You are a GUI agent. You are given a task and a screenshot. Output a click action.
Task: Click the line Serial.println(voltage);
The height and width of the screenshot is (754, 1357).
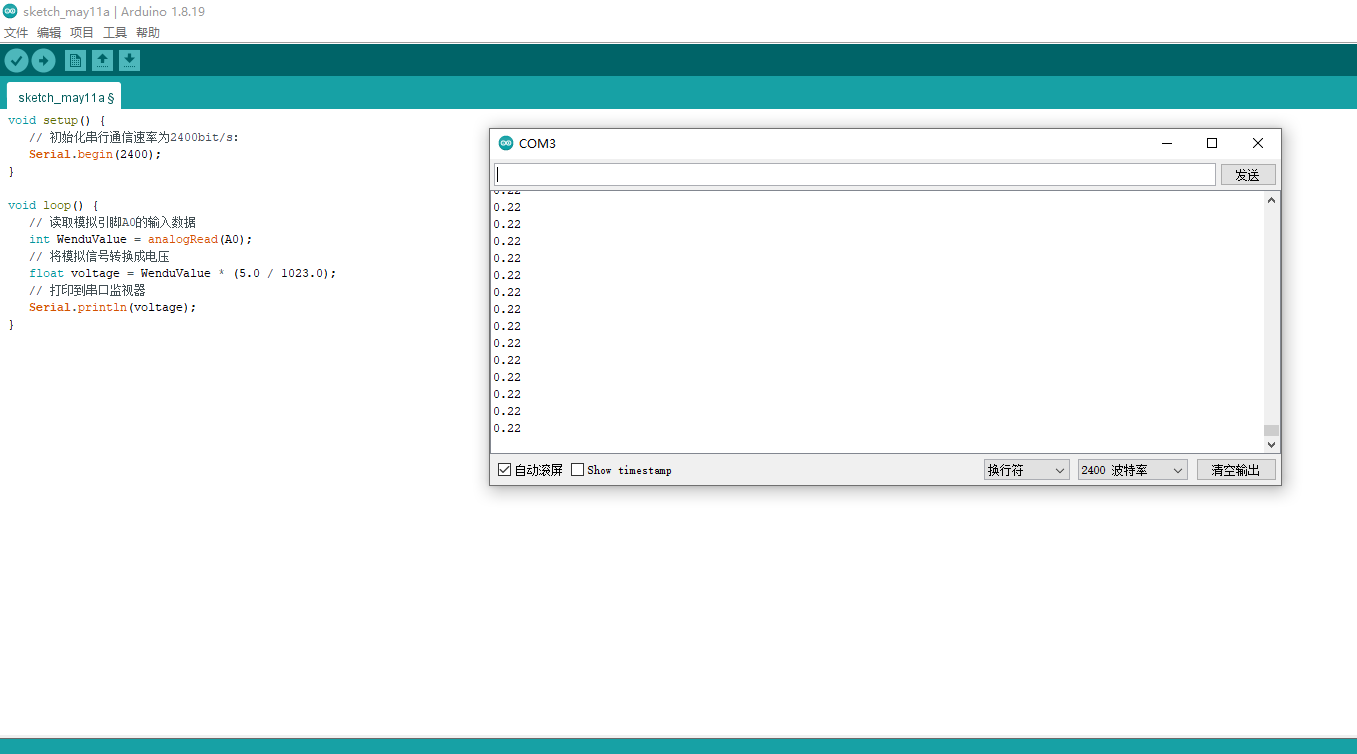[113, 308]
